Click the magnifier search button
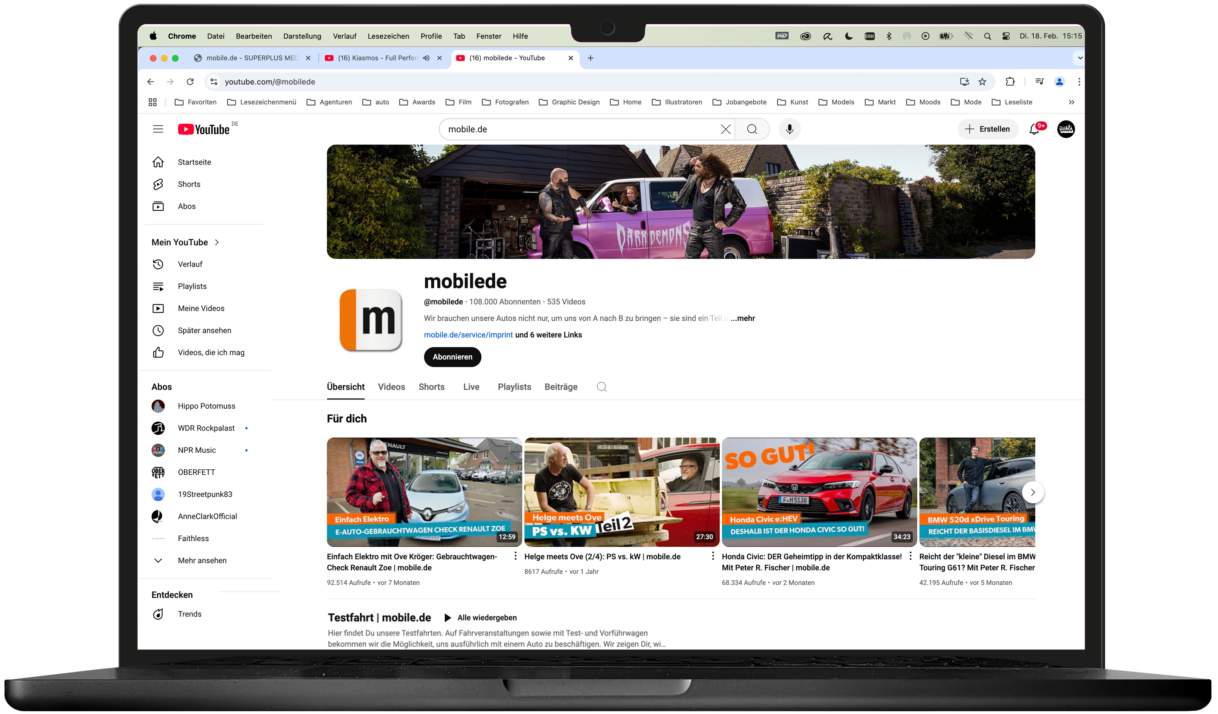Viewport: 1218px width, 714px height. coord(752,129)
